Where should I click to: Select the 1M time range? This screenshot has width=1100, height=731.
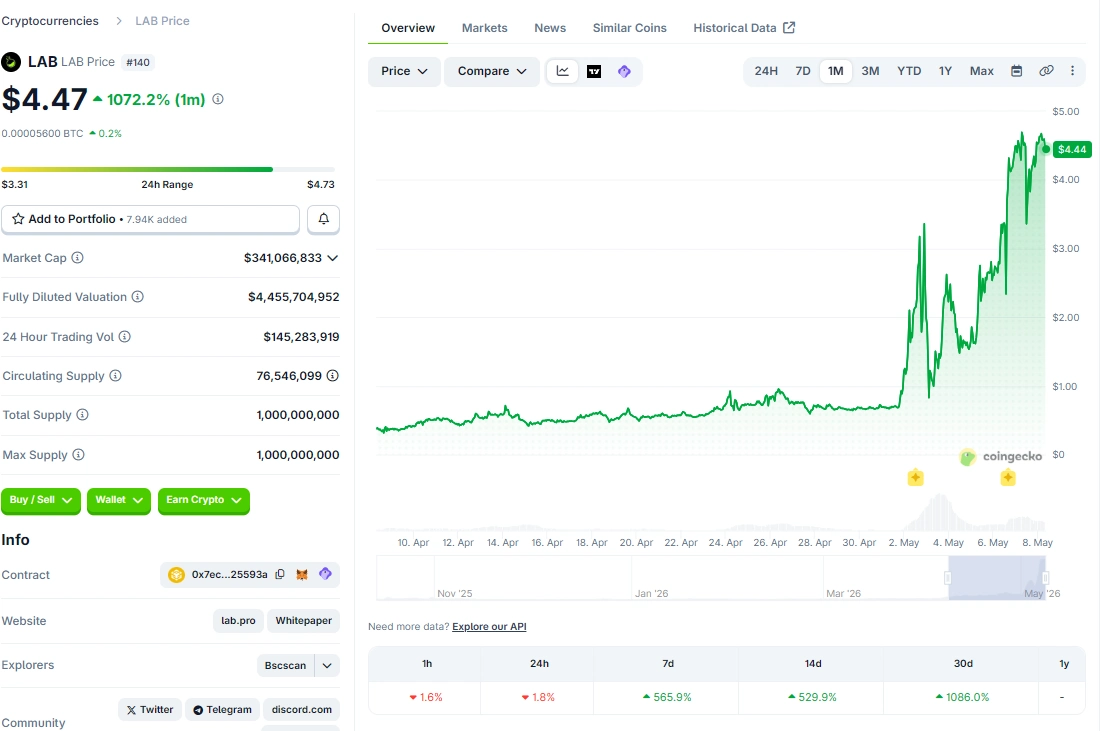836,71
